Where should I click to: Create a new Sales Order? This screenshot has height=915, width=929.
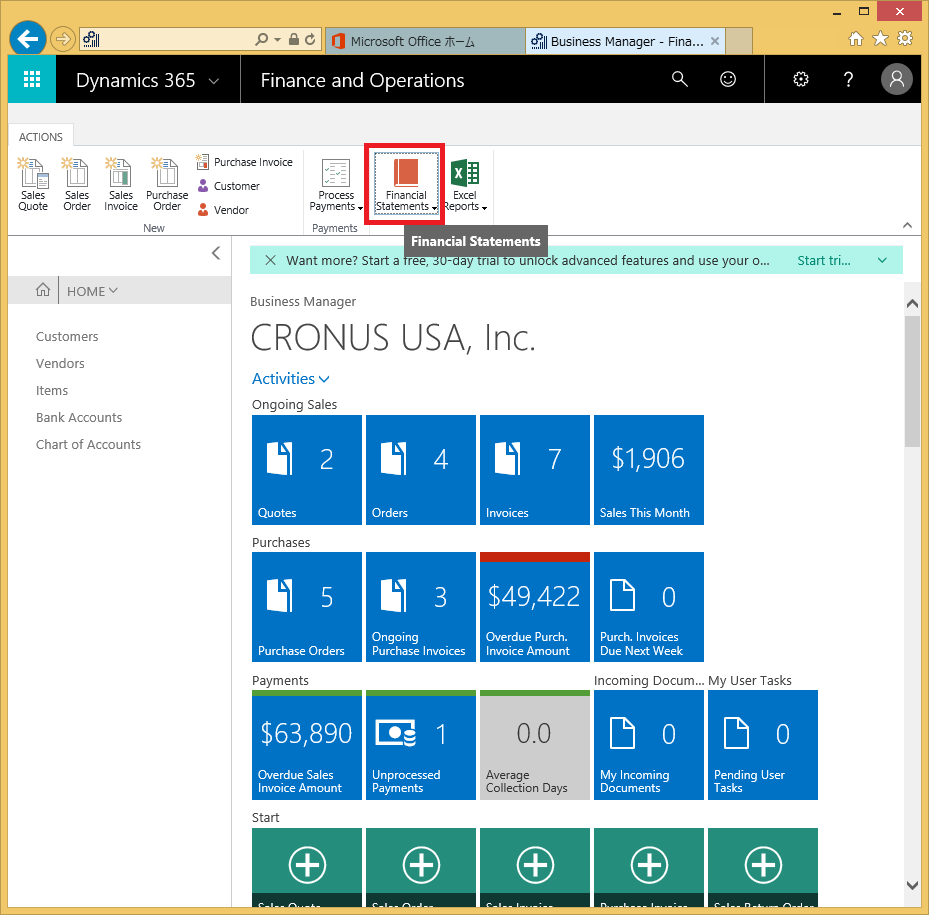(x=77, y=184)
